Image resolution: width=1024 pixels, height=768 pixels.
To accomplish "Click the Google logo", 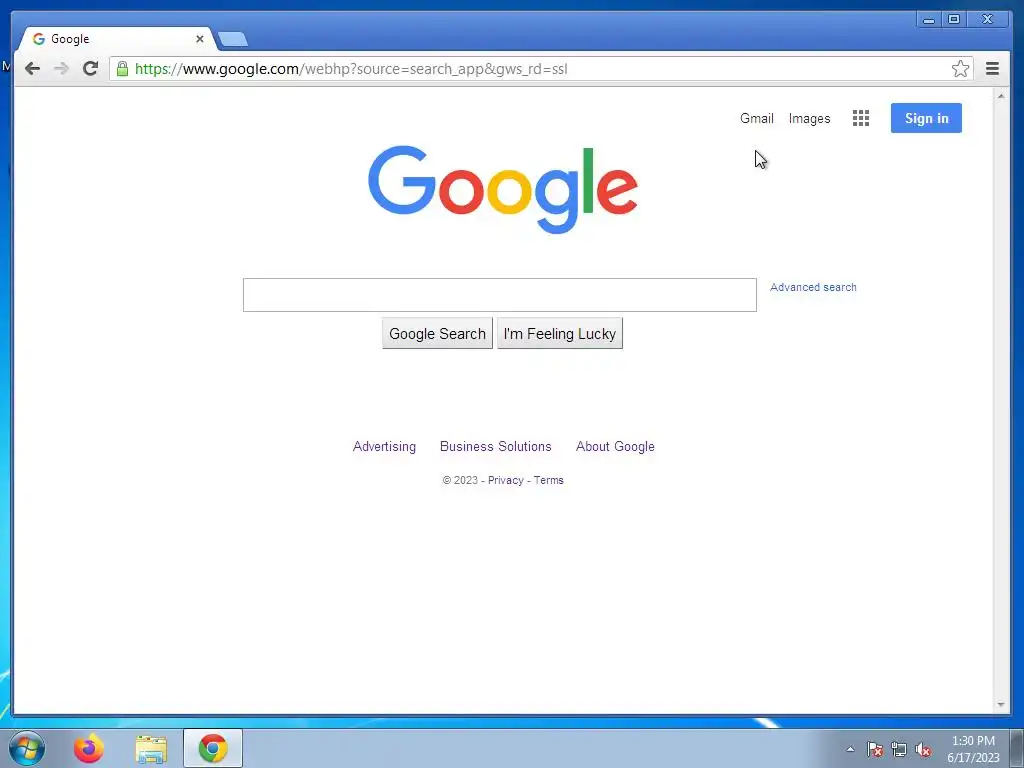I will (503, 189).
